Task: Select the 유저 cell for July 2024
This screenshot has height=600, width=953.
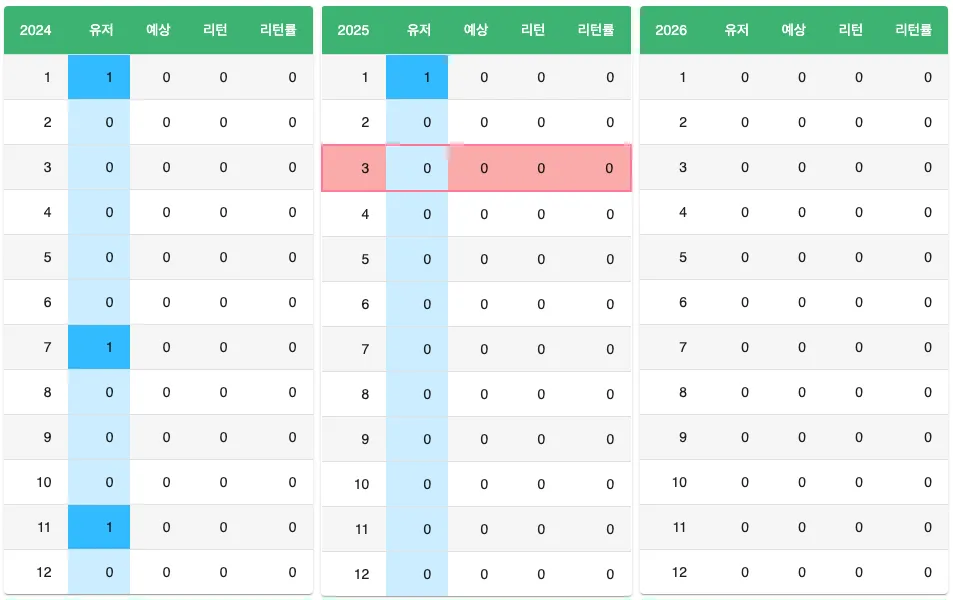Action: [x=99, y=347]
